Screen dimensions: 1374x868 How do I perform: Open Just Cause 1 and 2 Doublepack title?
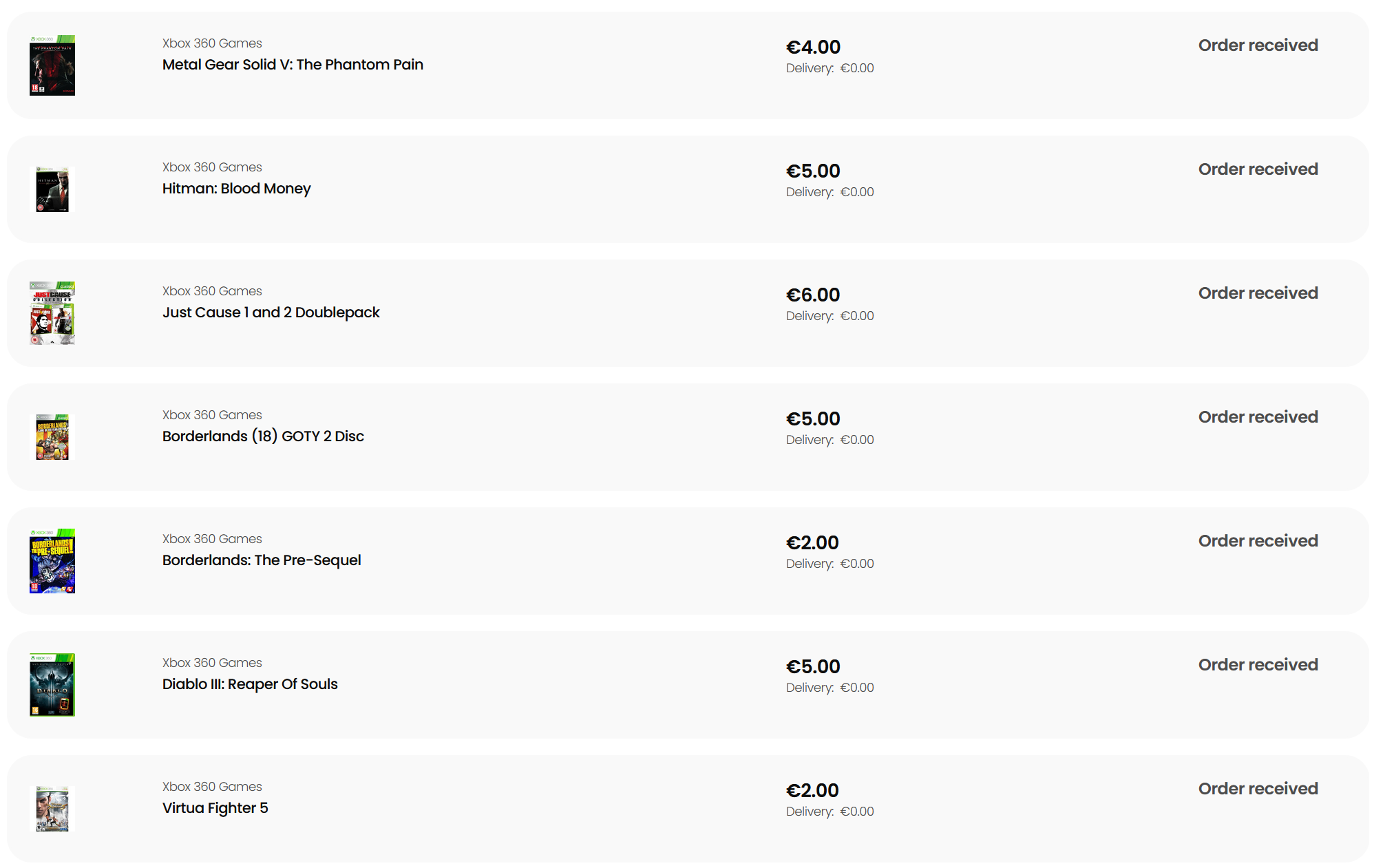271,313
